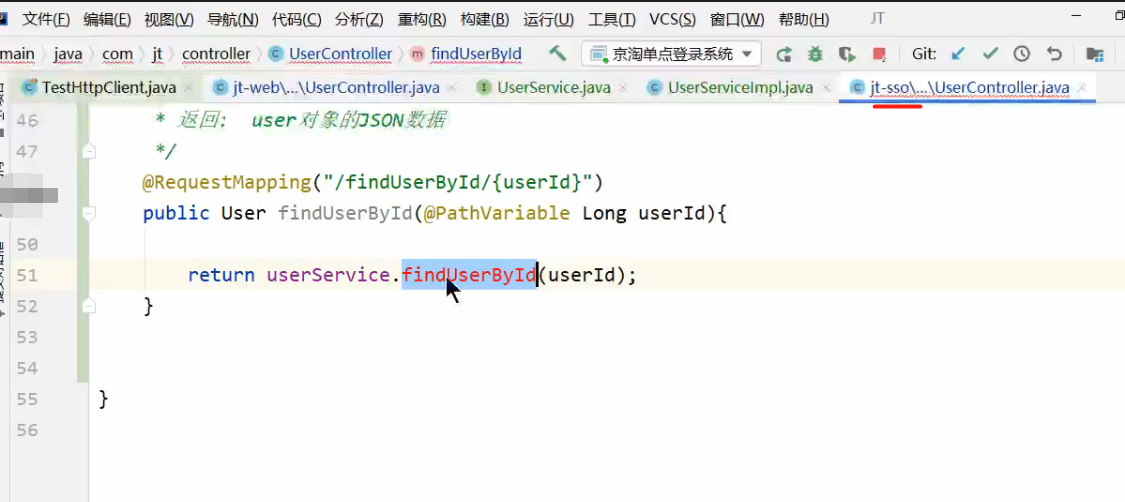Open the 京淘单点登录系统 run configuration dropdown
This screenshot has height=502, width=1125.
click(x=670, y=54)
